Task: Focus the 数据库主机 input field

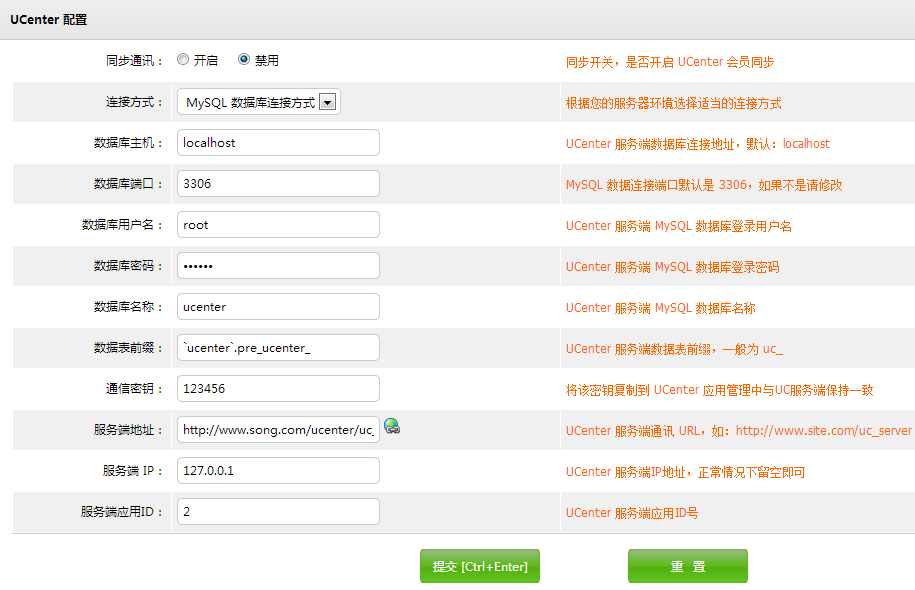Action: (x=278, y=143)
